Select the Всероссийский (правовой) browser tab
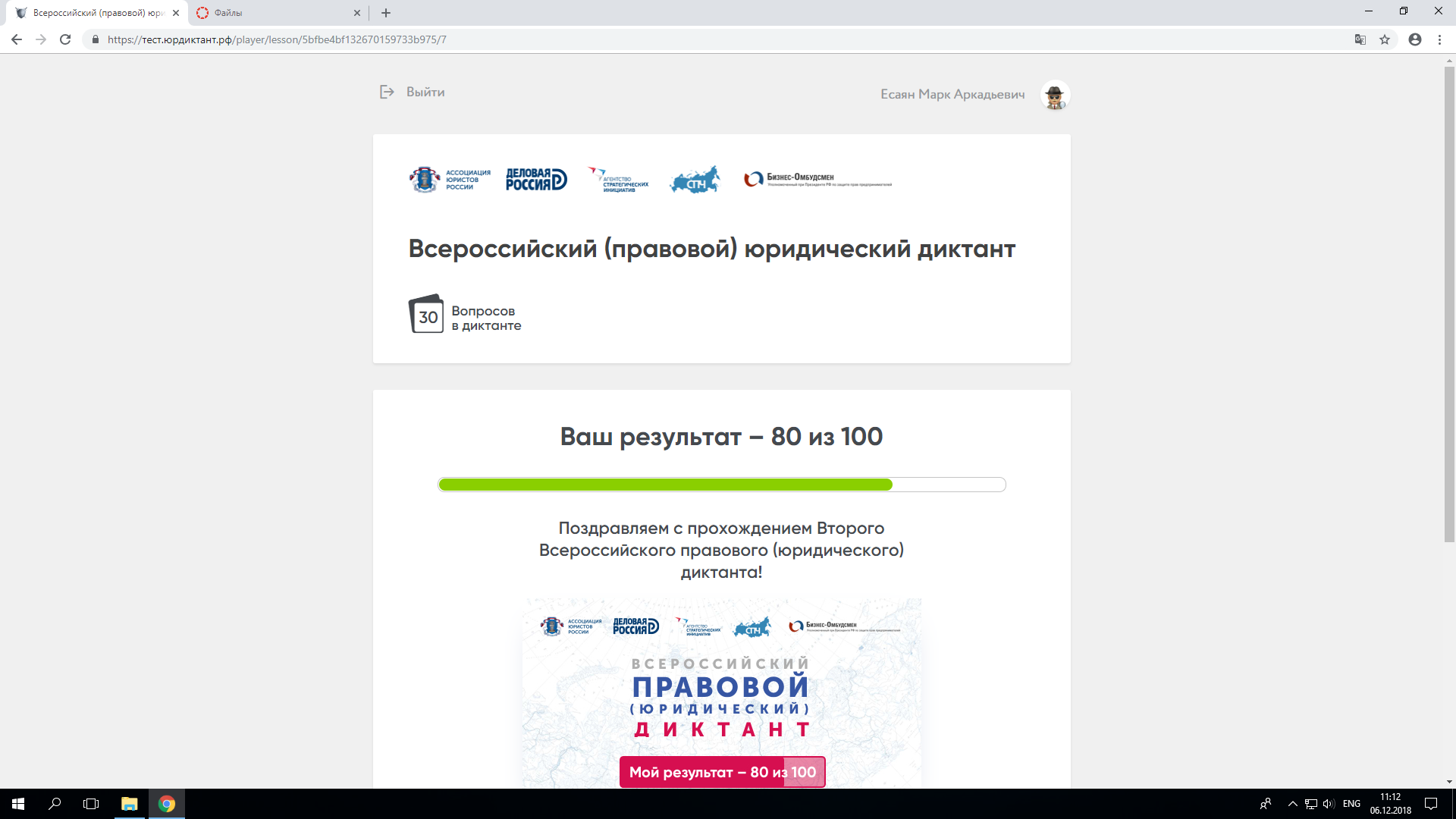Screen dimensions: 1456x819 99,13
